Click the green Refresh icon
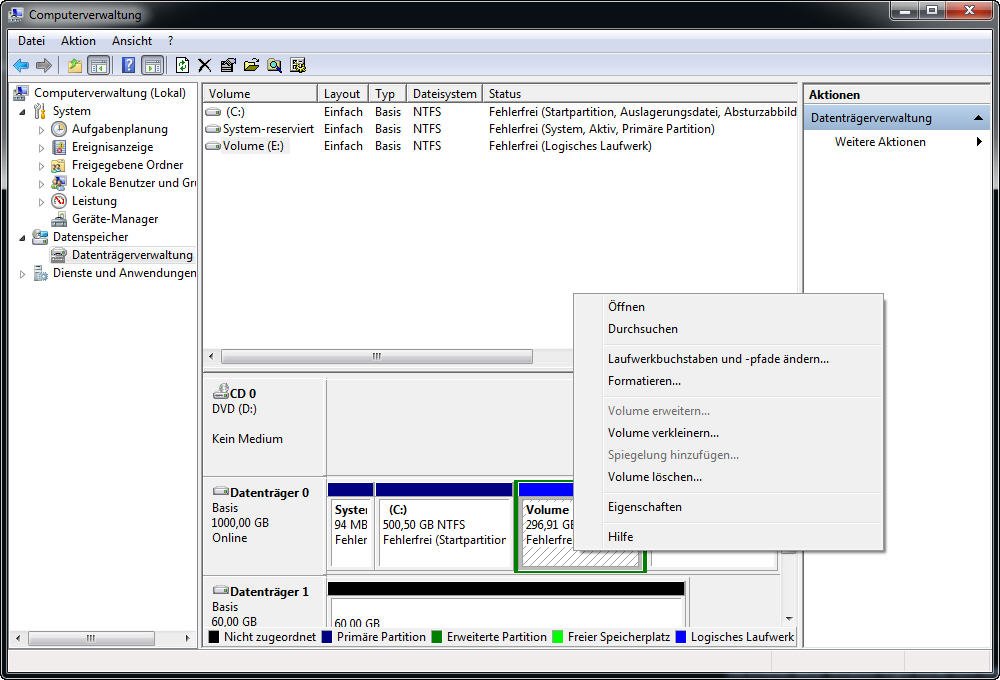This screenshot has width=1000, height=680. [182, 65]
